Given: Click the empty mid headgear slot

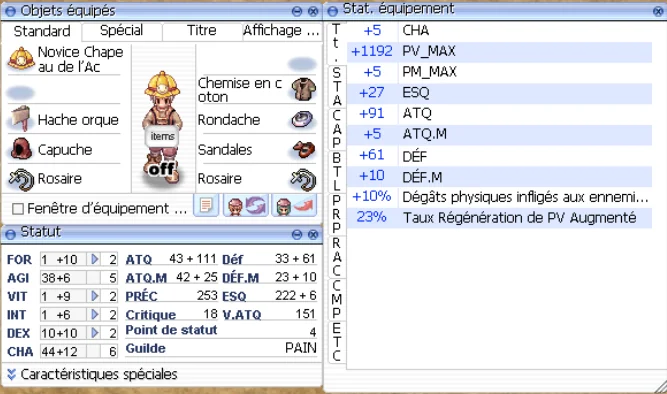Looking at the screenshot, I should 20,92.
